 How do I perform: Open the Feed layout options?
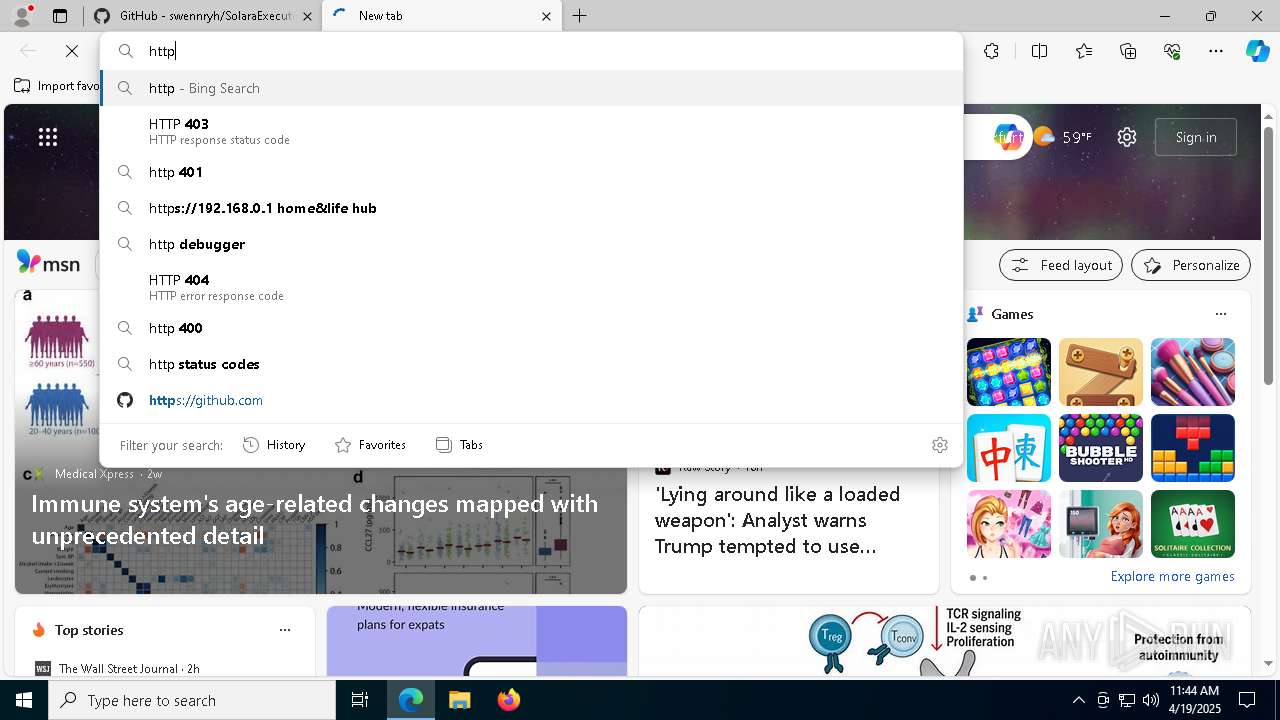(1061, 265)
